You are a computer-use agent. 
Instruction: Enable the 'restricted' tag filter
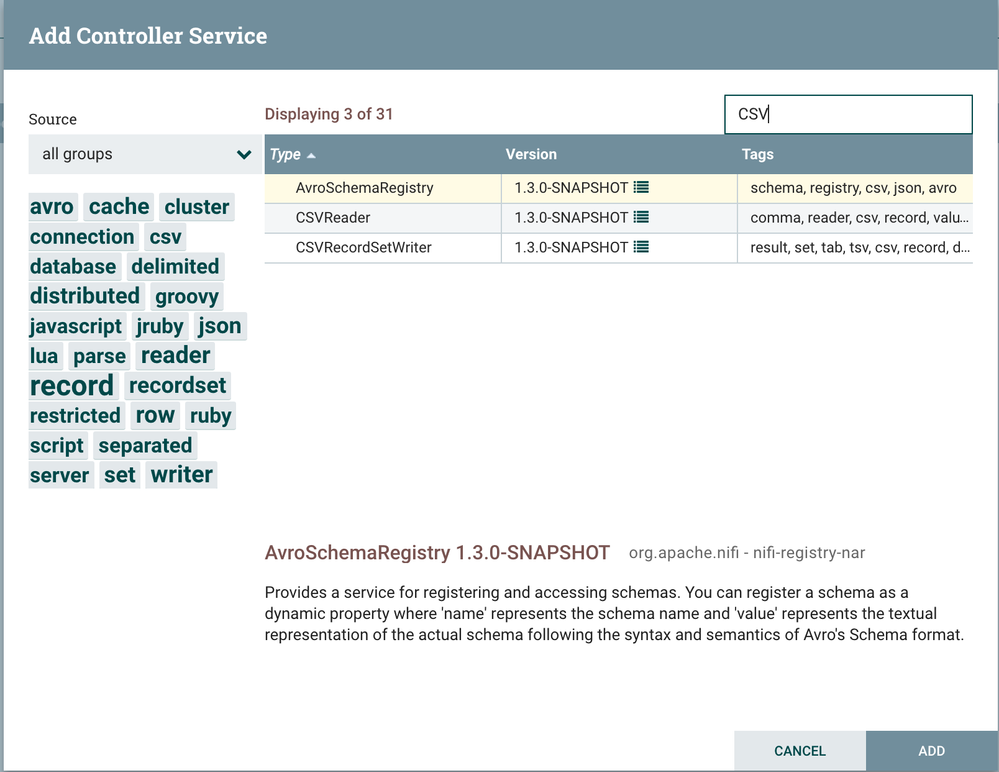(x=75, y=416)
